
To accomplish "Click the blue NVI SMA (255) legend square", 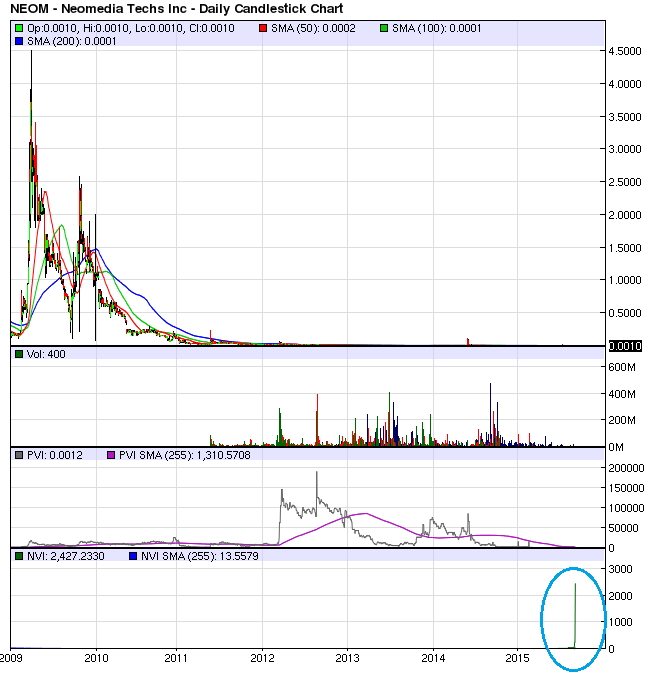I will coord(133,556).
